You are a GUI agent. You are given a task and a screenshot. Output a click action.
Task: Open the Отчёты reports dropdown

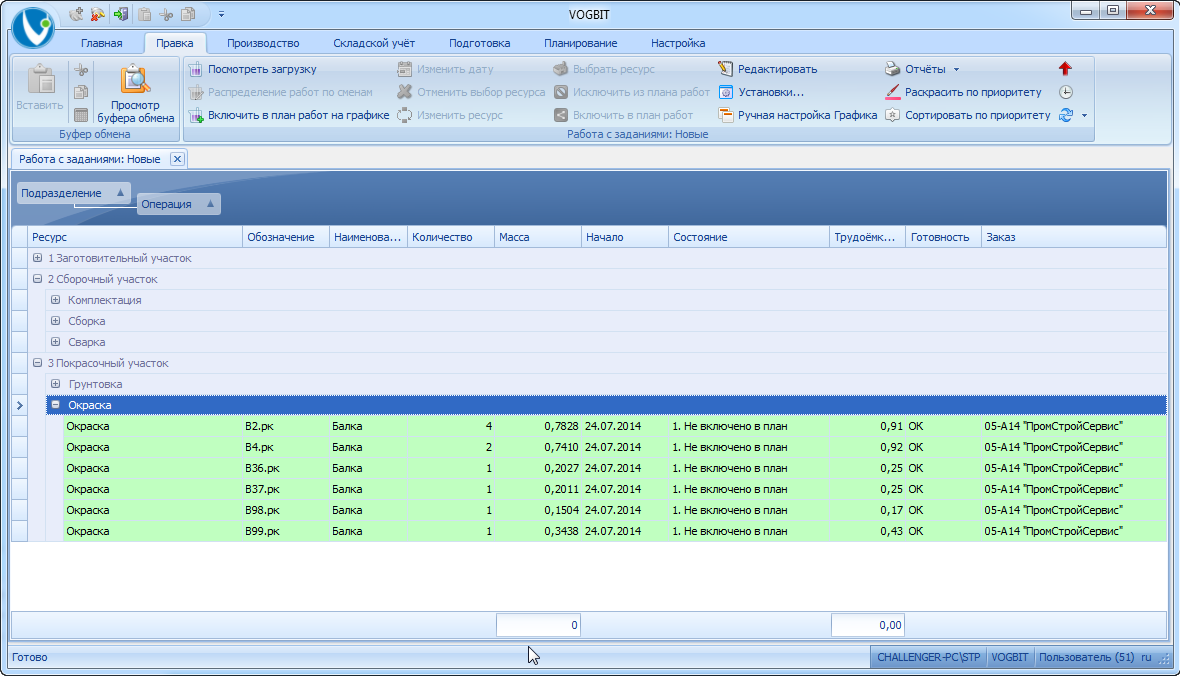pos(923,69)
